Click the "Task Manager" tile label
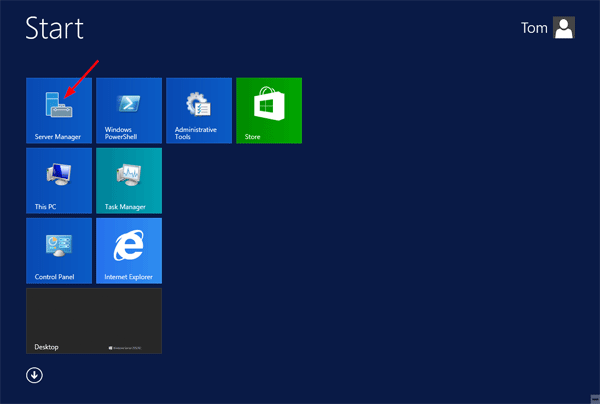The image size is (600, 404). (125, 207)
